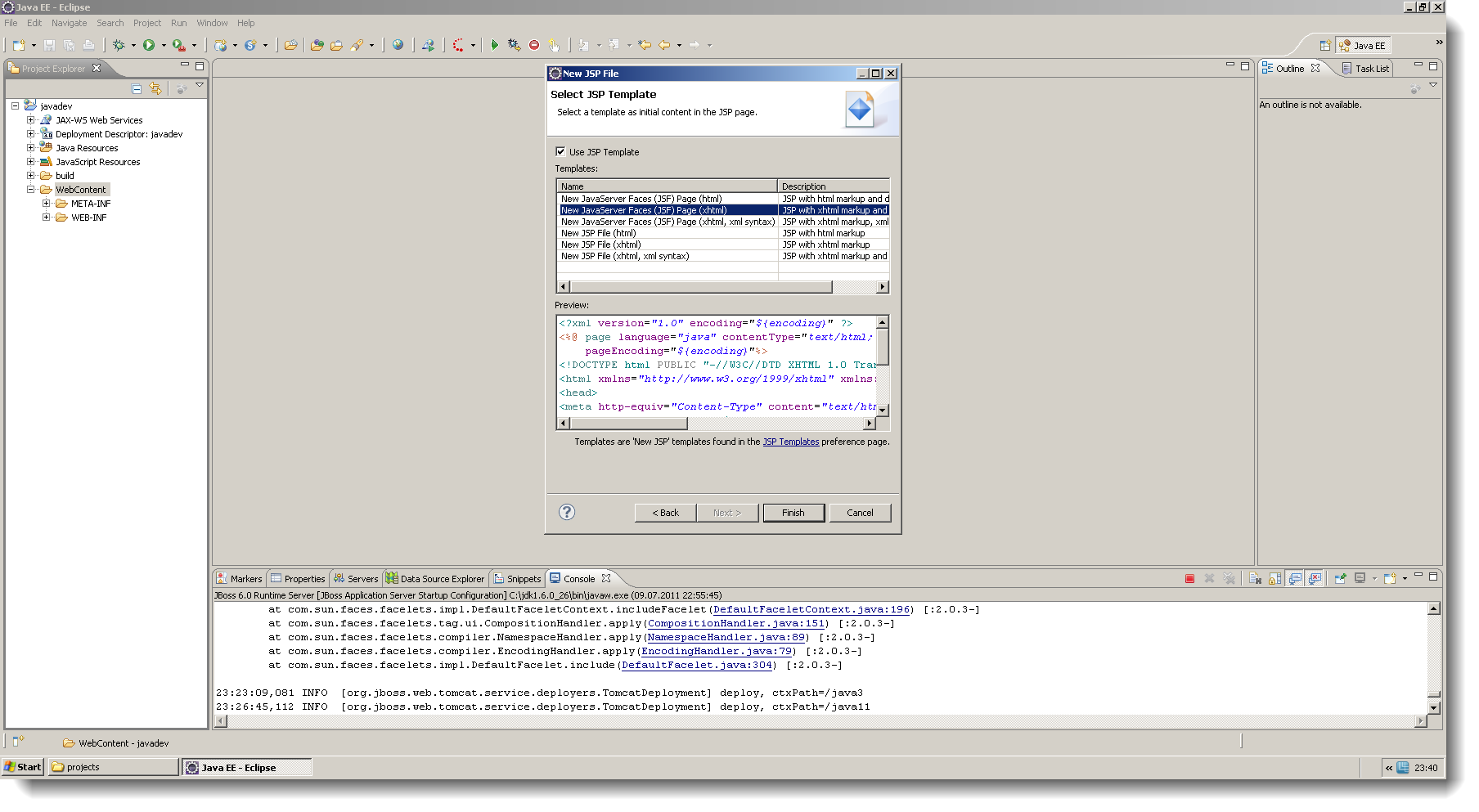Uncheck the Use JSP Template checkbox
The height and width of the screenshot is (812, 1479).
pyautogui.click(x=560, y=151)
